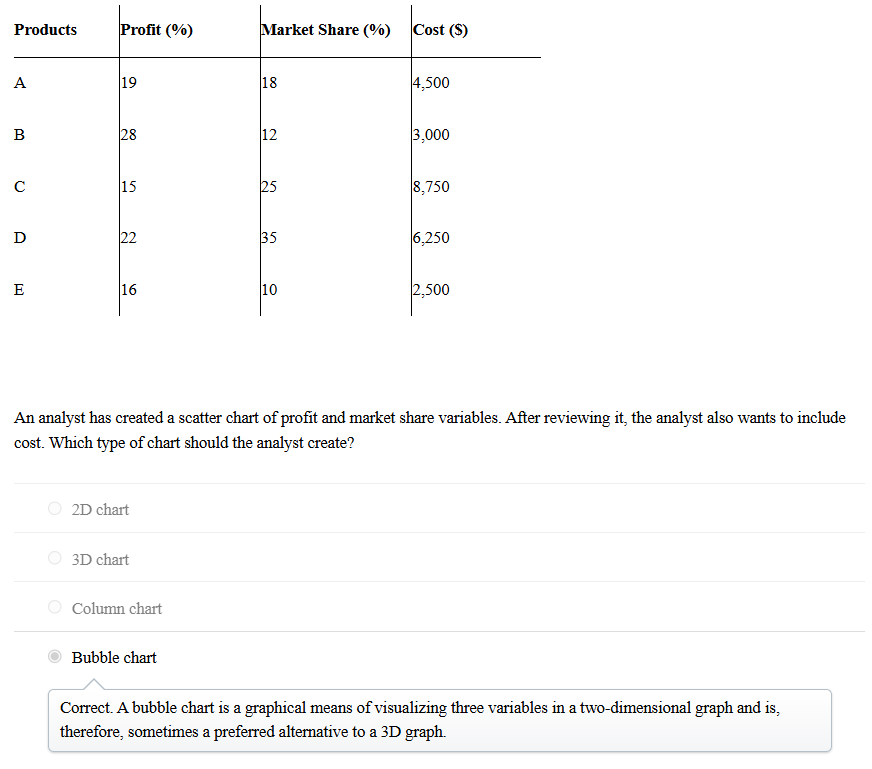Click product A row label
The height and width of the screenshot is (769, 872).
point(20,83)
